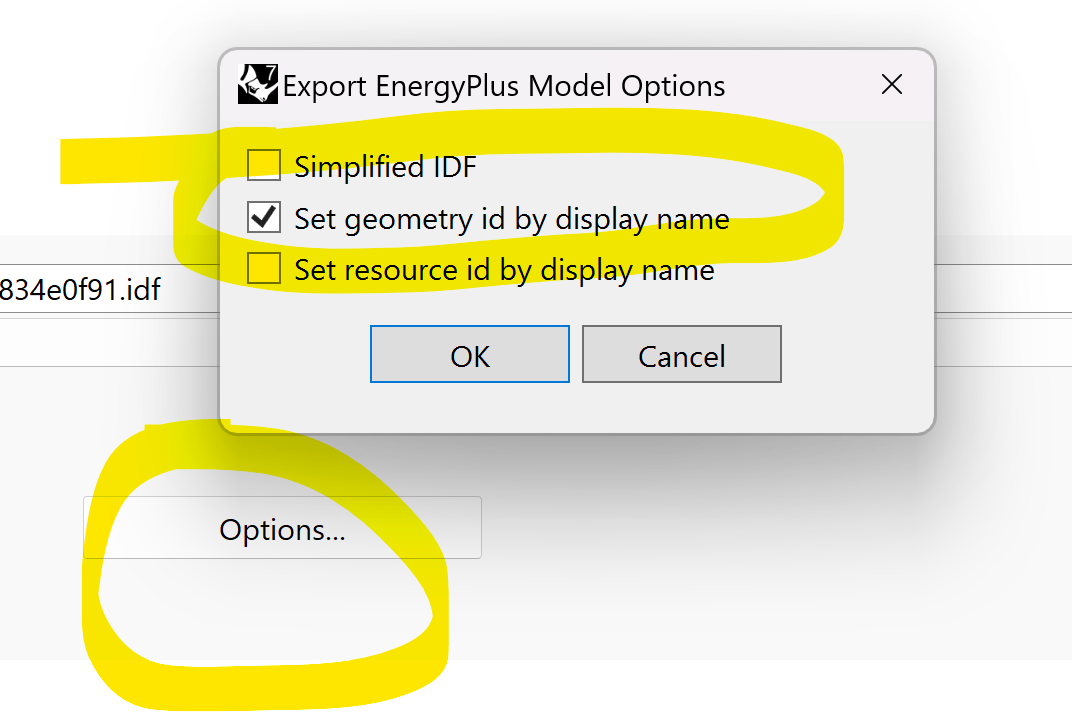Click the 'Set geometry id by display name' label
The height and width of the screenshot is (714, 1072).
pos(511,220)
